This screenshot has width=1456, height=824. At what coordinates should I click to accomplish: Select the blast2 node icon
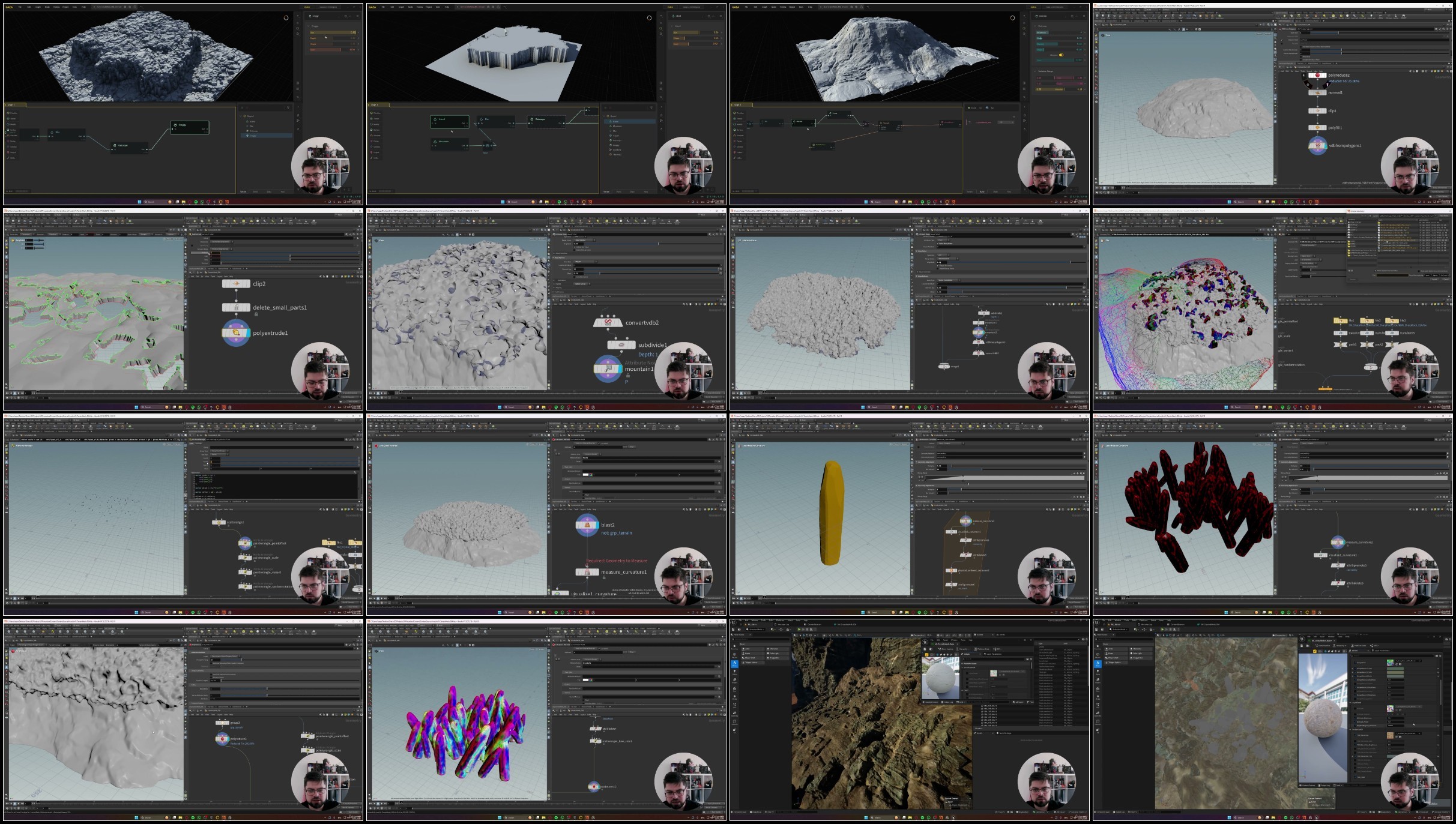click(587, 525)
